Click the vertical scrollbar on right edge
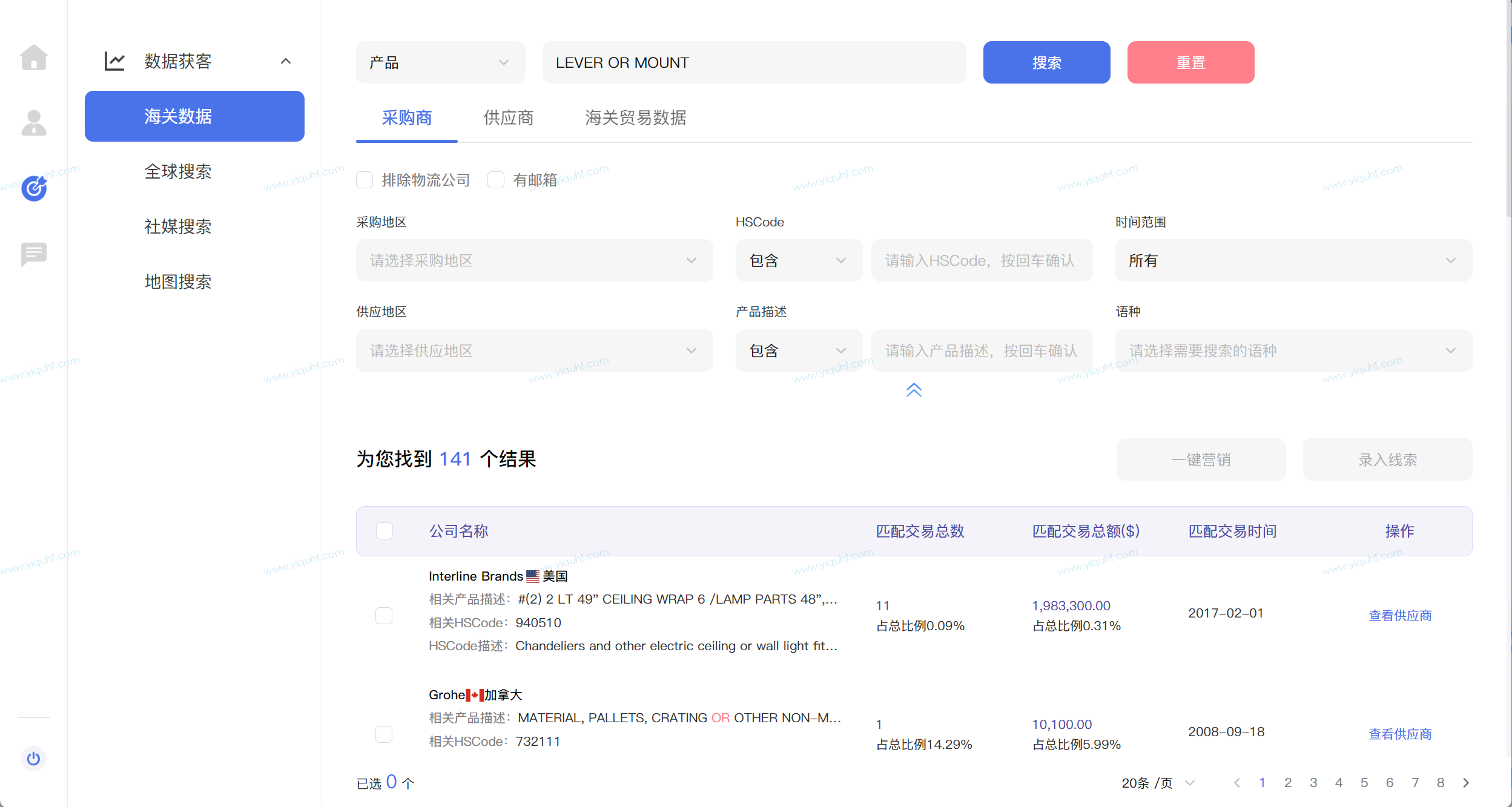Image resolution: width=1512 pixels, height=807 pixels. pos(1508,109)
